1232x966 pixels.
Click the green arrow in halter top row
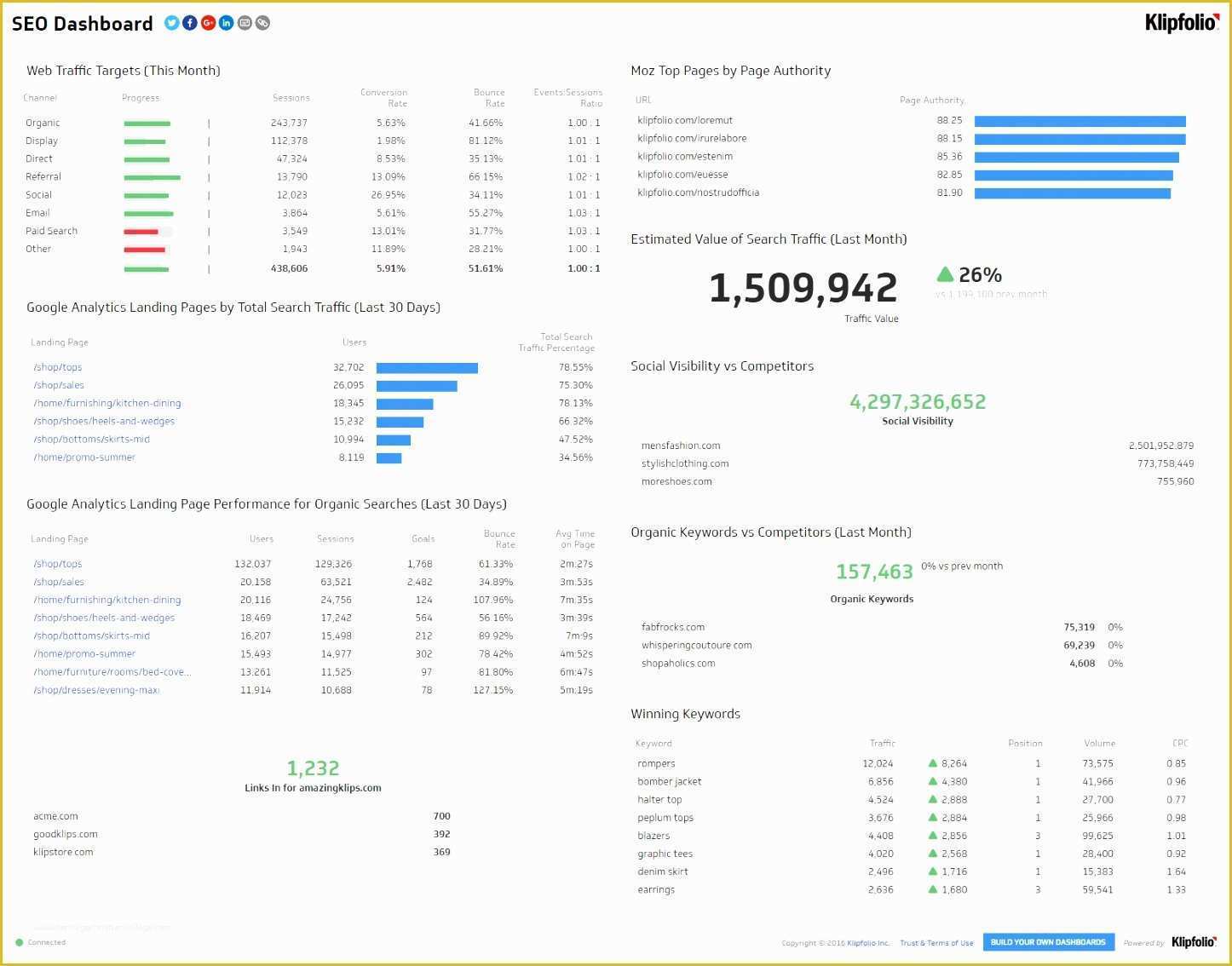(x=933, y=799)
